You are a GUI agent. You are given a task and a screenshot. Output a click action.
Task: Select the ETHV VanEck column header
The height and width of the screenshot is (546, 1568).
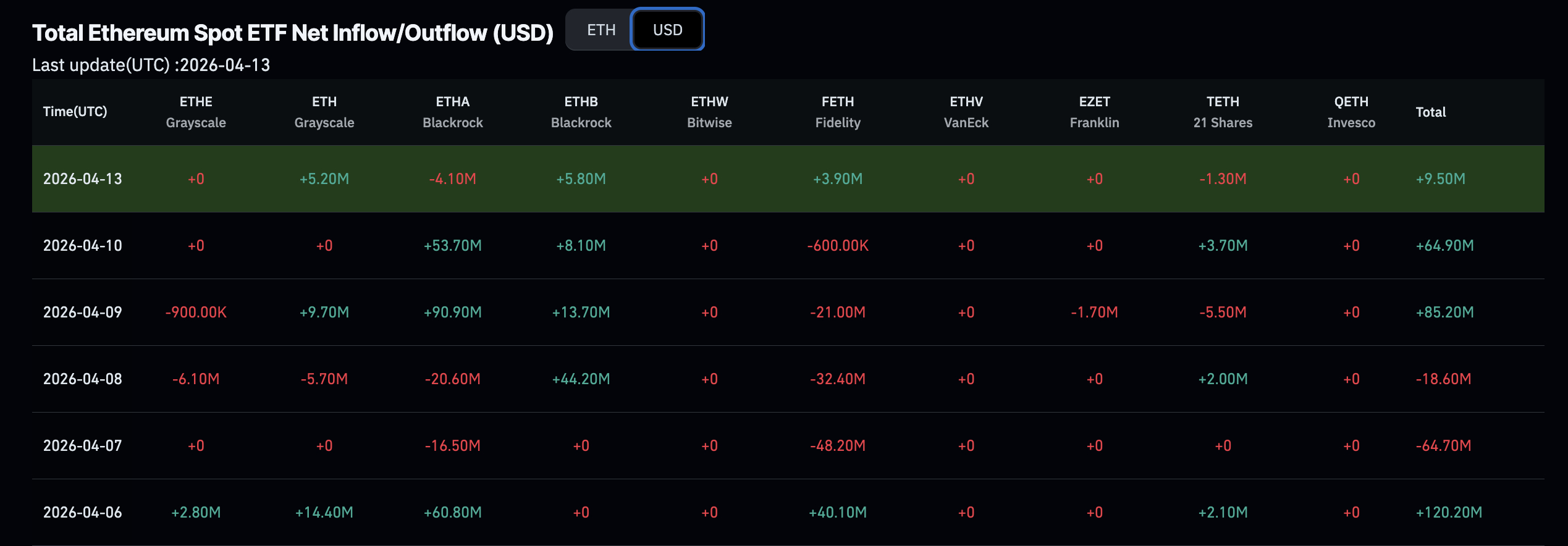click(x=966, y=112)
